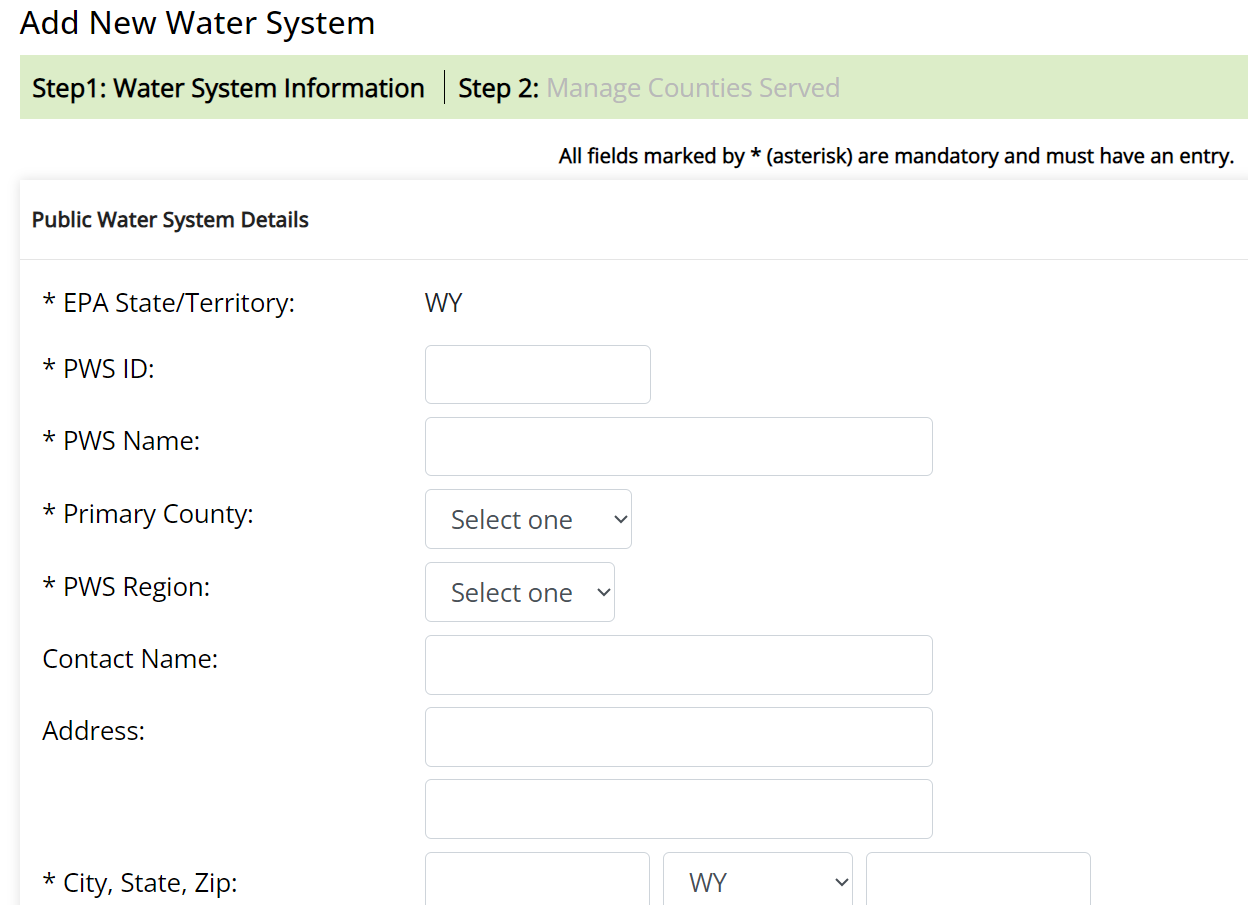
Task: Select the Step1: Water System Information tab
Action: pos(228,88)
